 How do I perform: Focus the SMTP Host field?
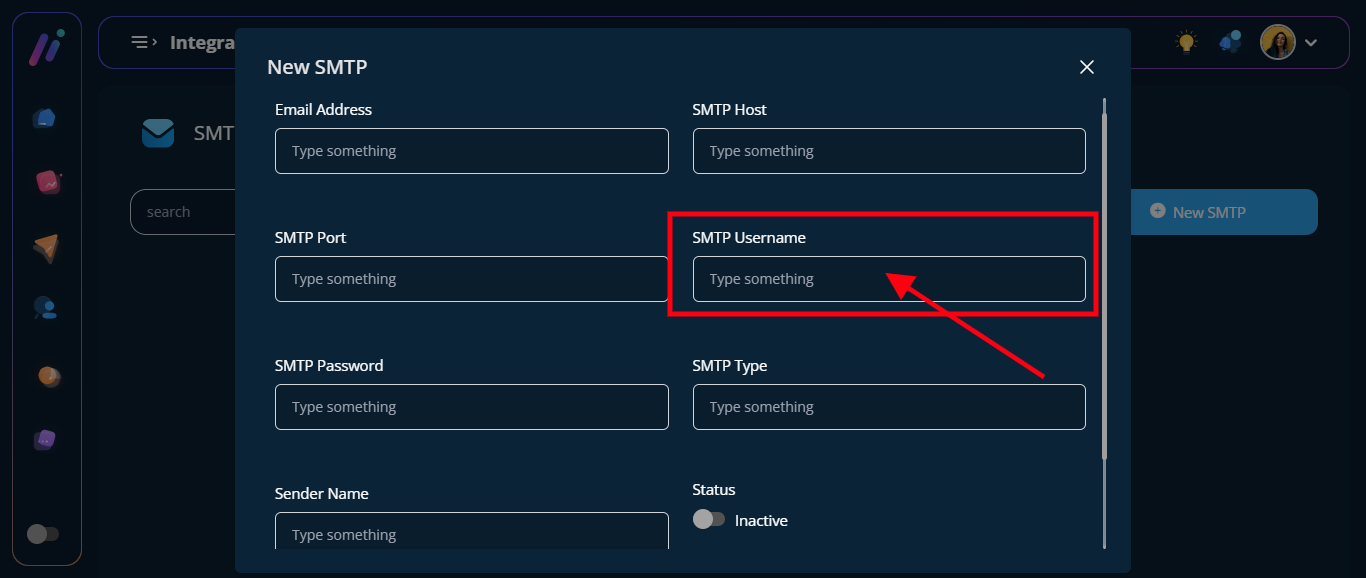click(x=888, y=151)
